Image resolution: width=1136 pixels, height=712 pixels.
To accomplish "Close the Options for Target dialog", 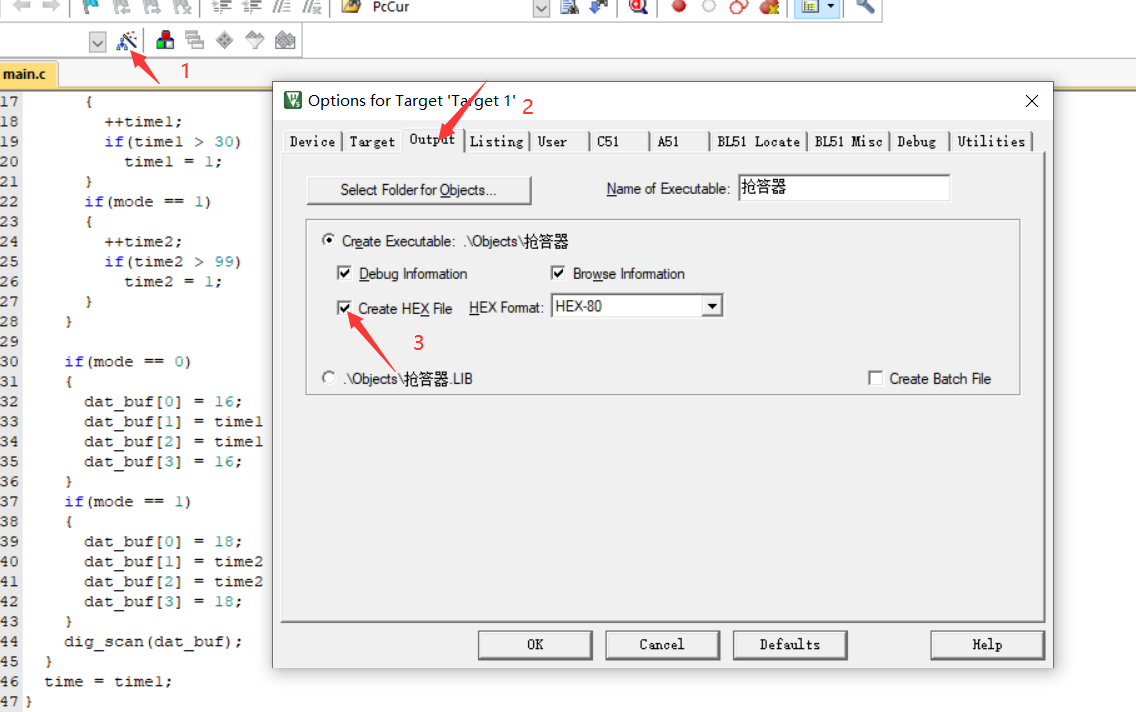I will [x=1032, y=101].
